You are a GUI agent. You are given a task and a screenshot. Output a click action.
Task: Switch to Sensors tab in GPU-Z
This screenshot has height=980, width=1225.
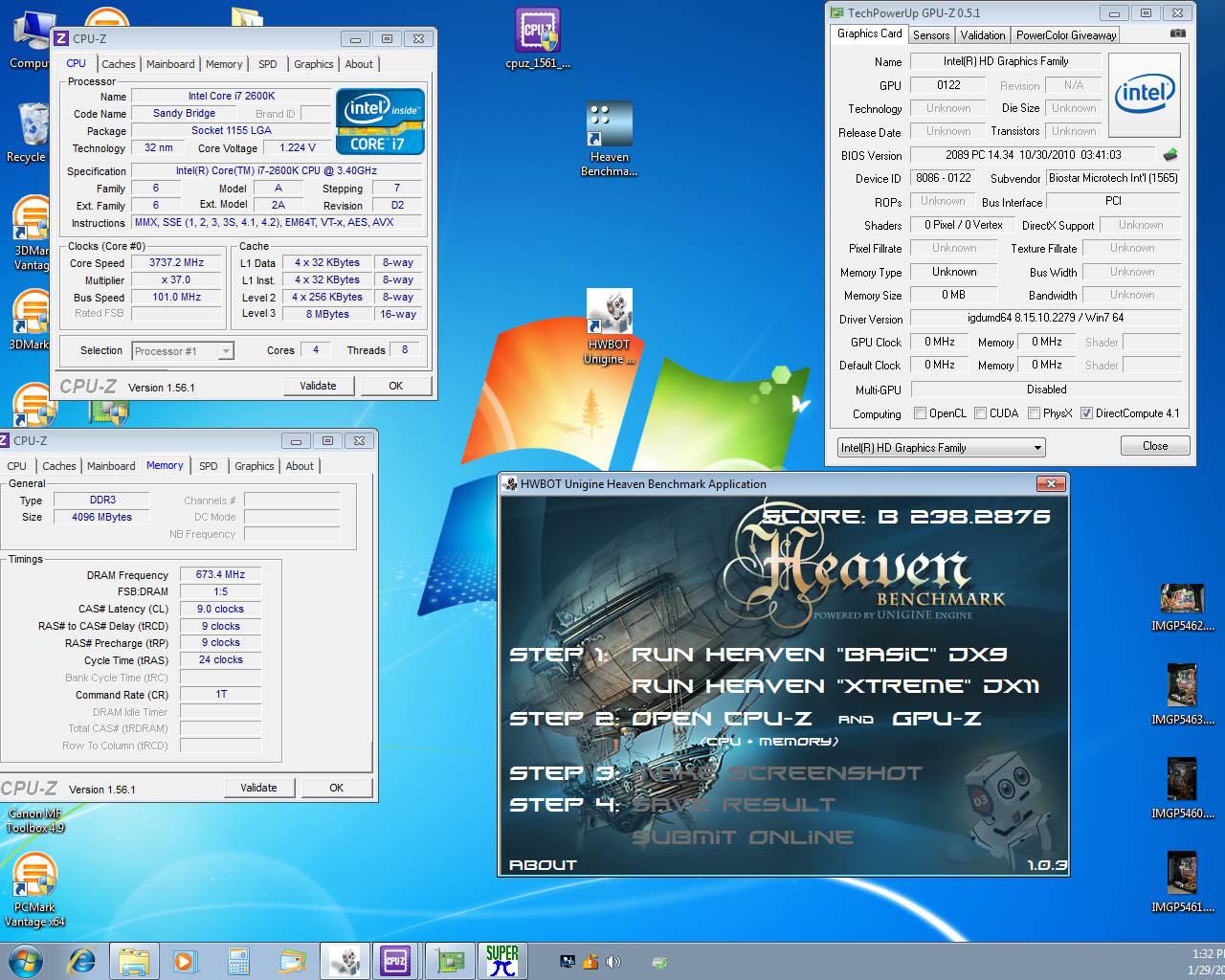pyautogui.click(x=931, y=35)
